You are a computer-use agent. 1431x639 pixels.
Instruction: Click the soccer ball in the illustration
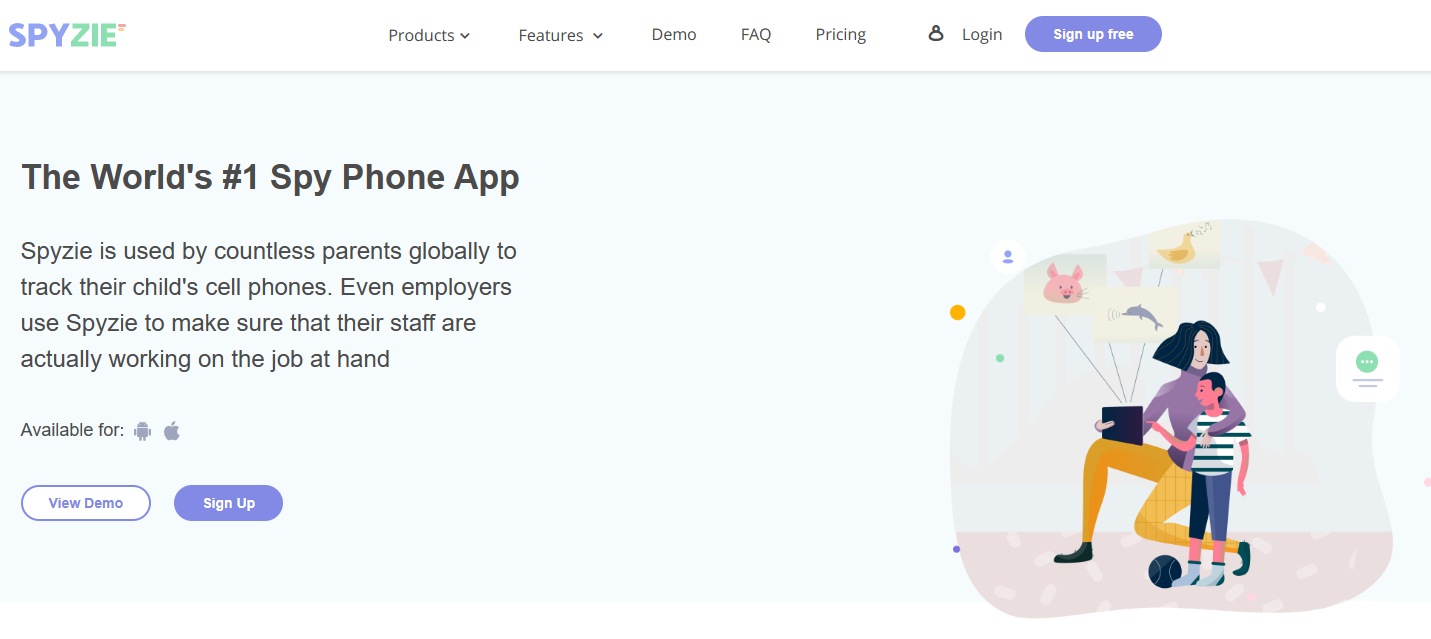click(1164, 571)
